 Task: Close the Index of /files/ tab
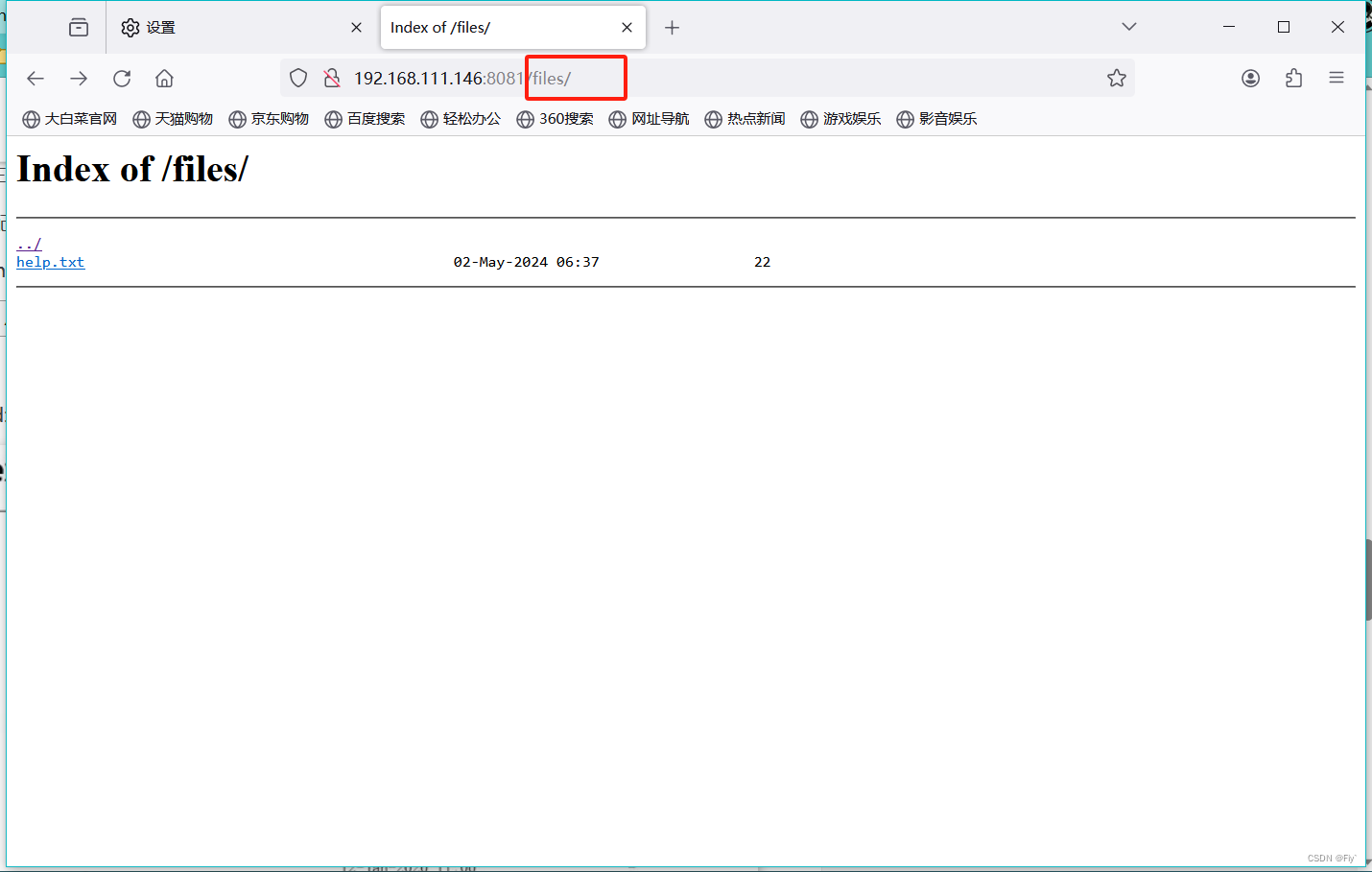pyautogui.click(x=627, y=28)
